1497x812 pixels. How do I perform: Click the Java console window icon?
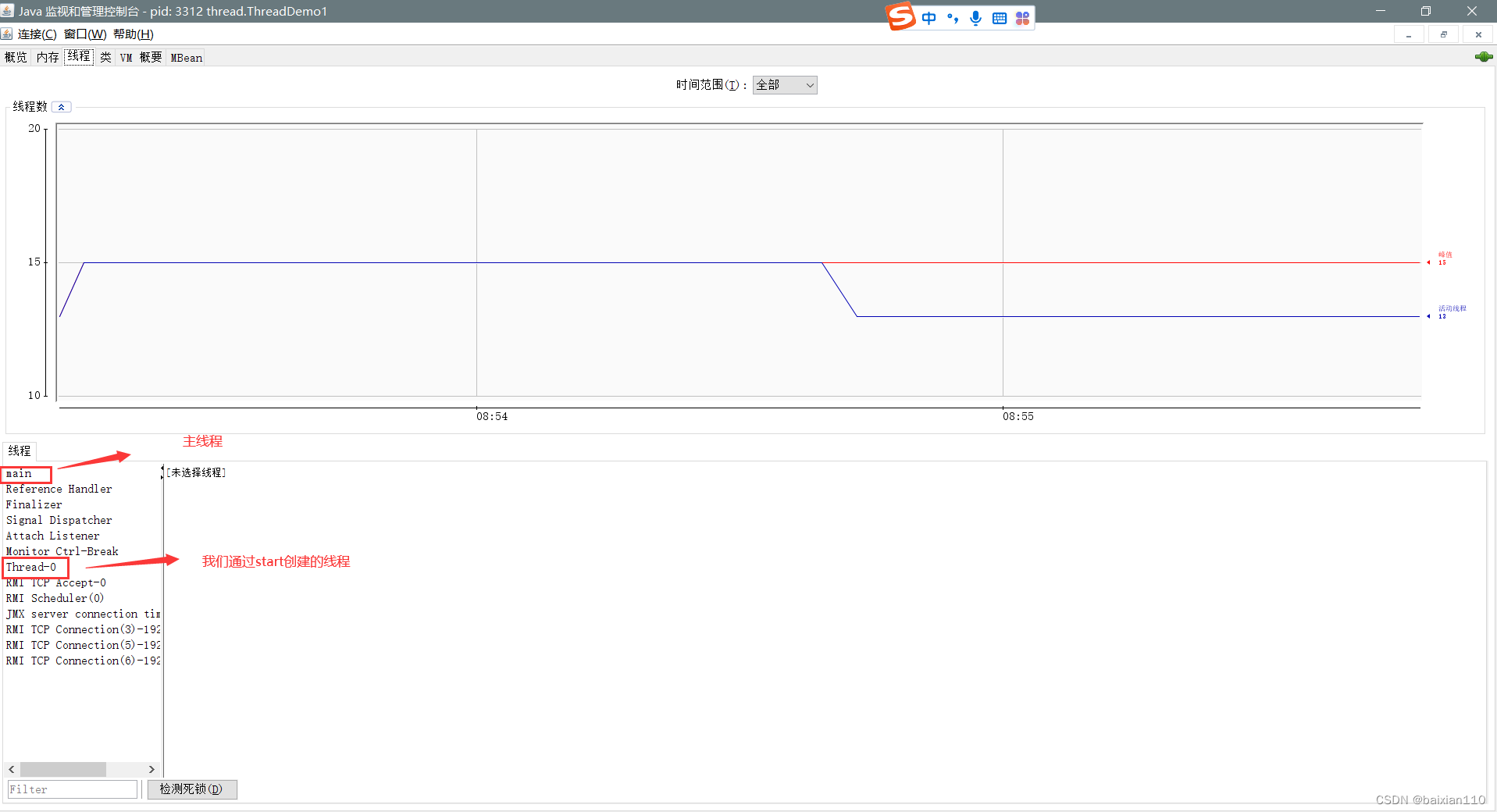tap(8, 11)
